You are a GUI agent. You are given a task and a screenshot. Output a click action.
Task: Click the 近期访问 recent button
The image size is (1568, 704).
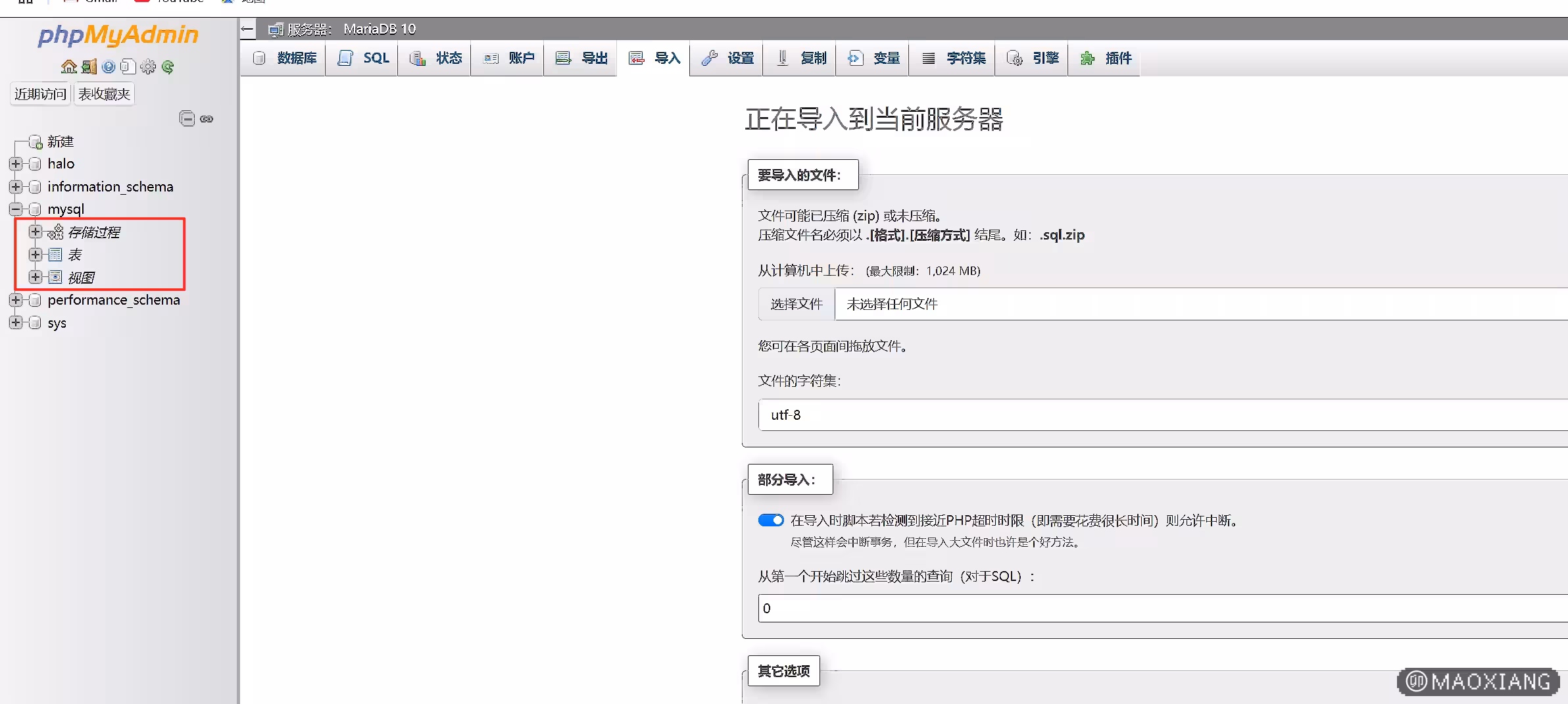coord(40,94)
